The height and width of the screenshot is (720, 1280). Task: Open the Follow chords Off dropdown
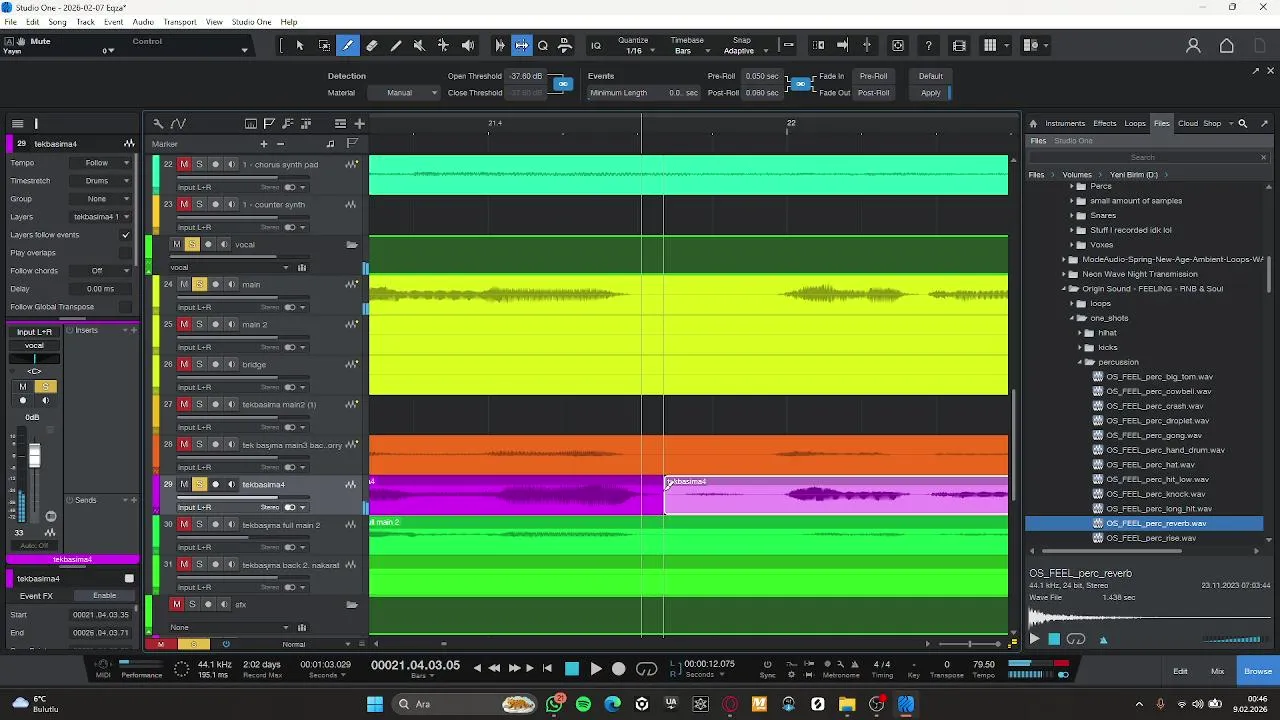point(103,271)
